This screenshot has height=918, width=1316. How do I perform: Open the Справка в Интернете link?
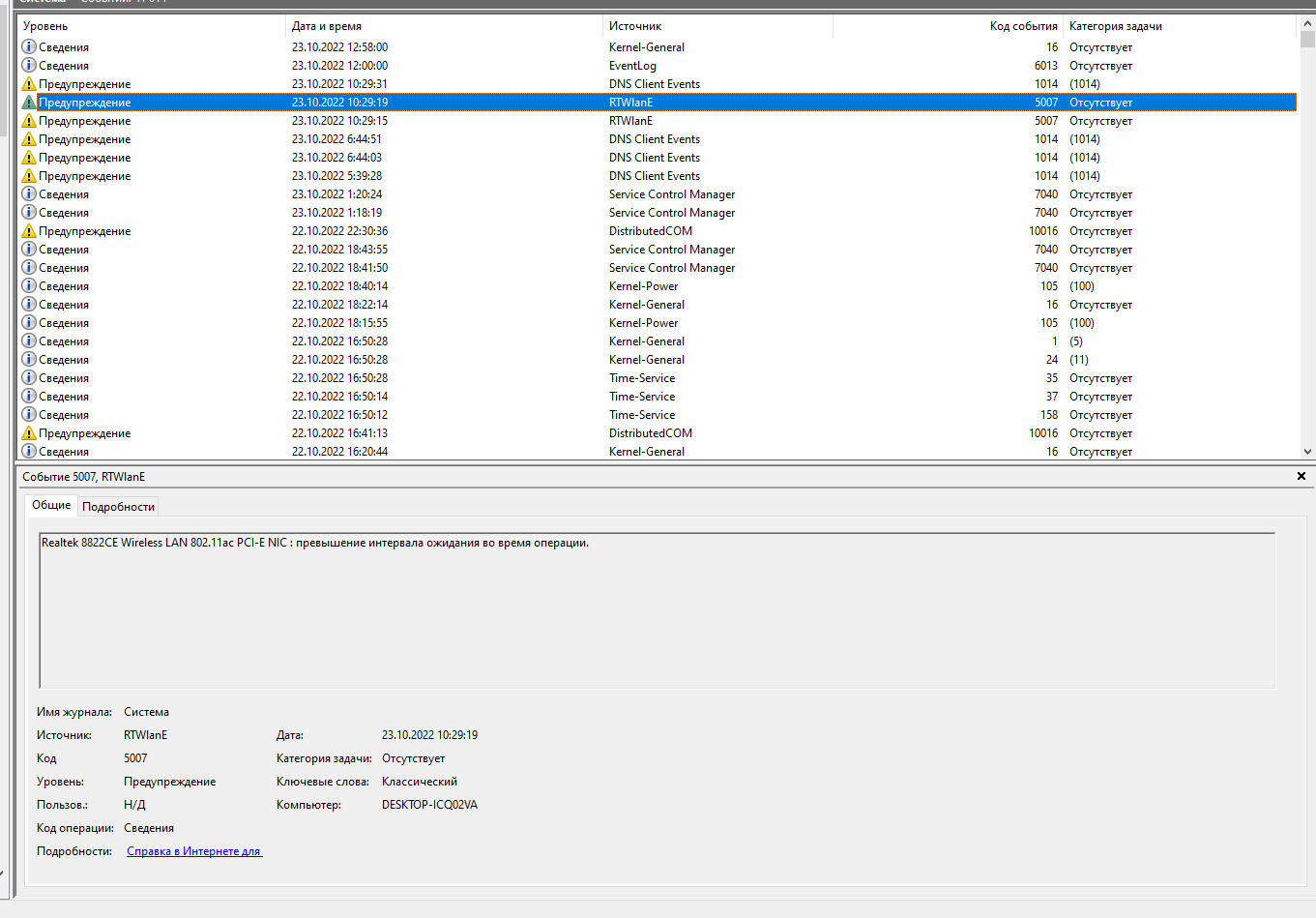pyautogui.click(x=193, y=851)
